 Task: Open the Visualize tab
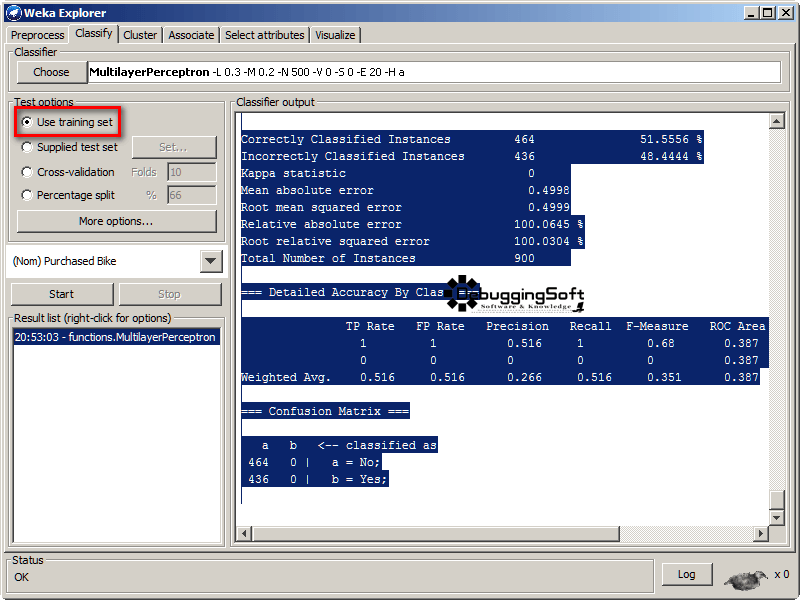point(335,35)
